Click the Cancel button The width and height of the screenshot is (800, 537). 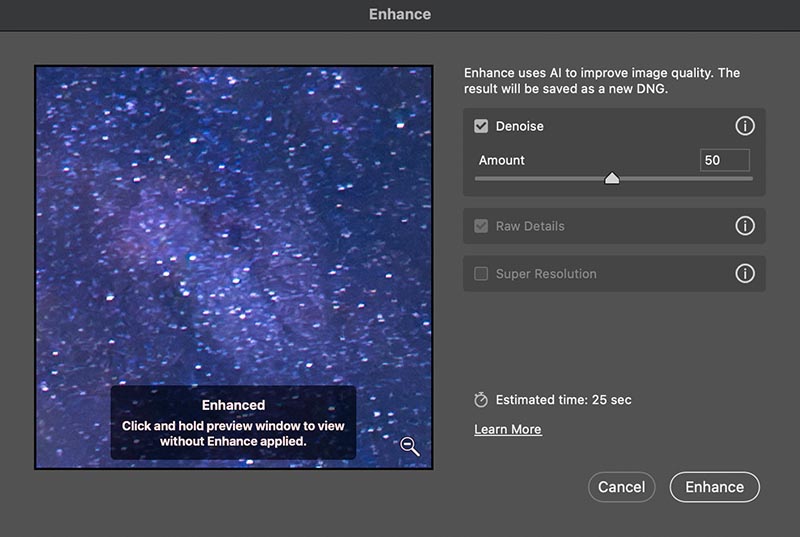point(621,487)
